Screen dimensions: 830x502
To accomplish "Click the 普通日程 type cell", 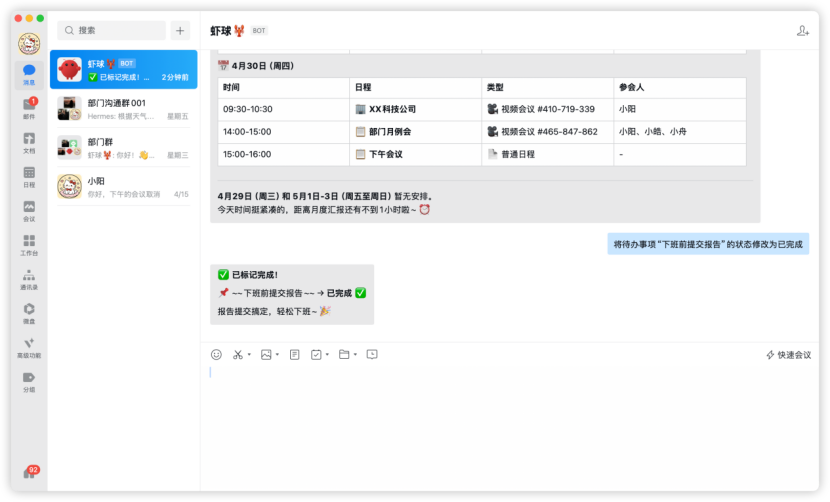I will [x=547, y=154].
